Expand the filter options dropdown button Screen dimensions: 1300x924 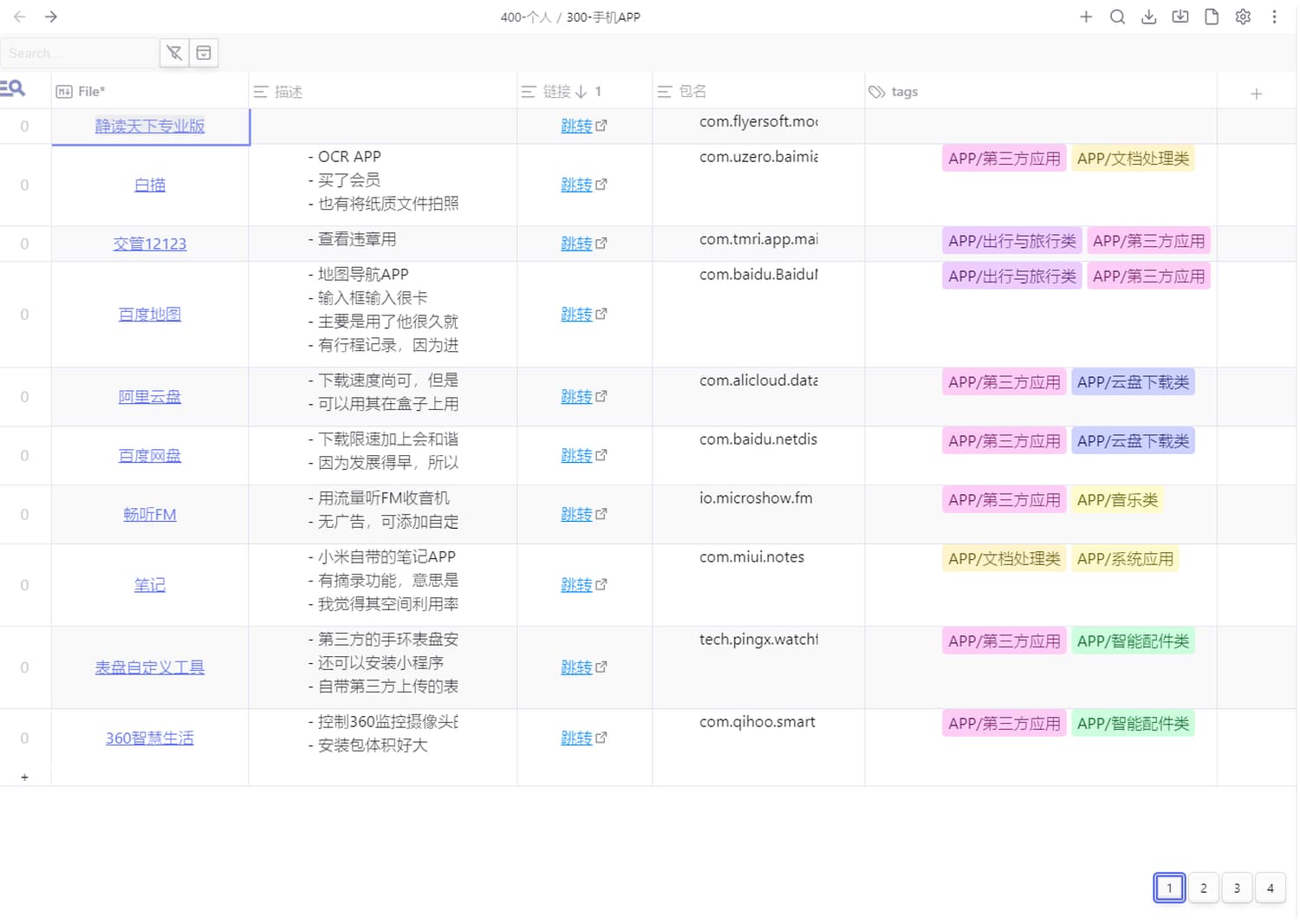click(204, 53)
